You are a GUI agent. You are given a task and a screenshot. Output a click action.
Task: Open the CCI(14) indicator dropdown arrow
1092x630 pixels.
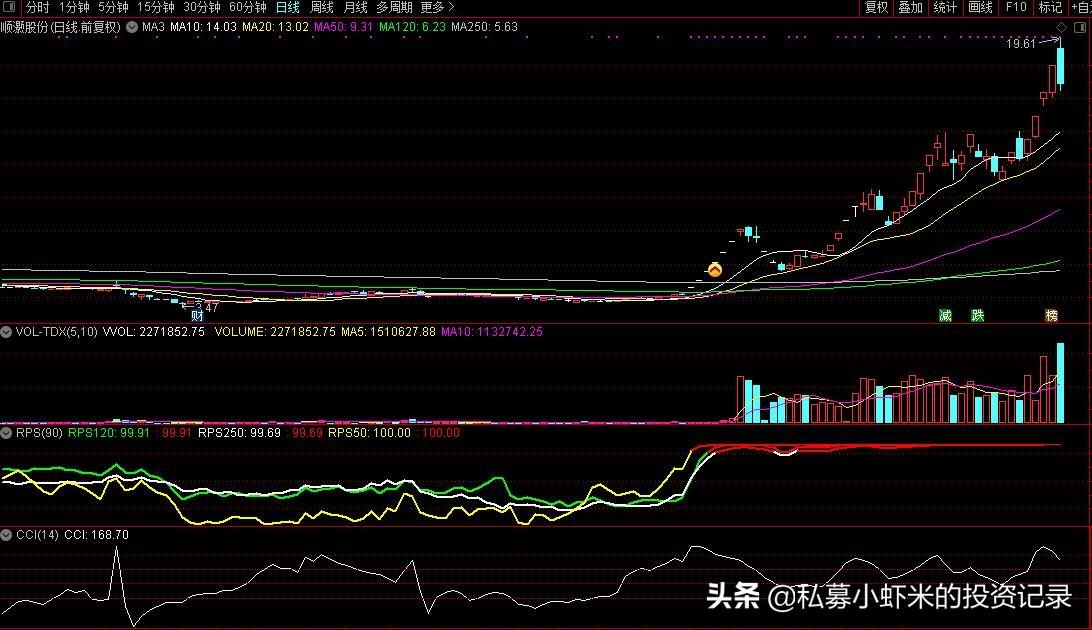(x=6, y=535)
